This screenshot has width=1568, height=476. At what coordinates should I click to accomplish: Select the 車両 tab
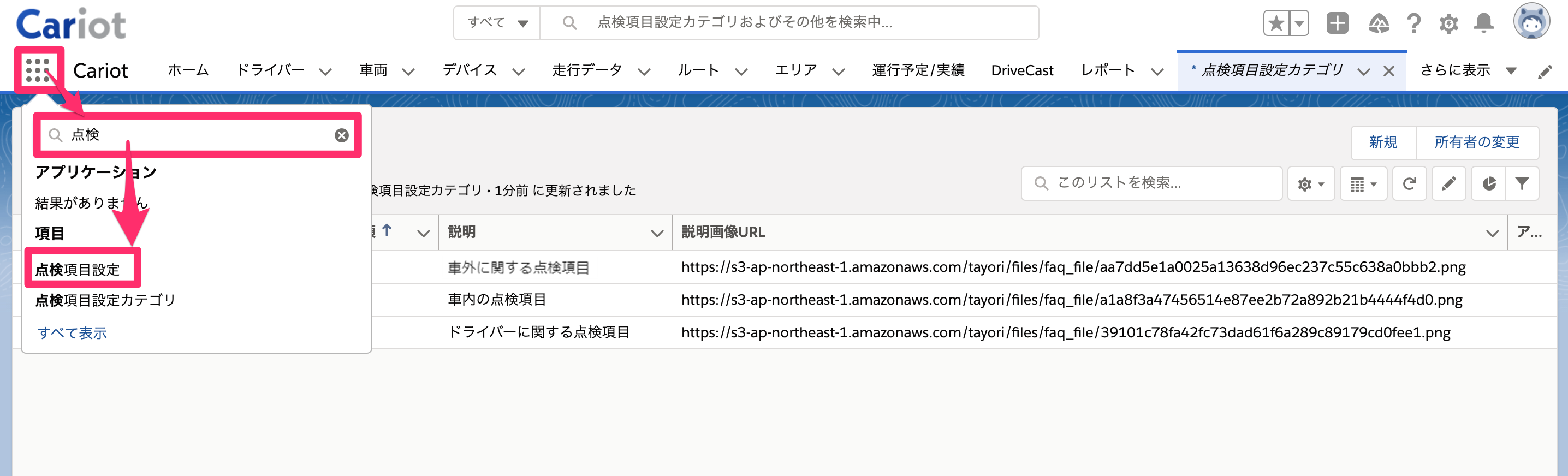[373, 70]
